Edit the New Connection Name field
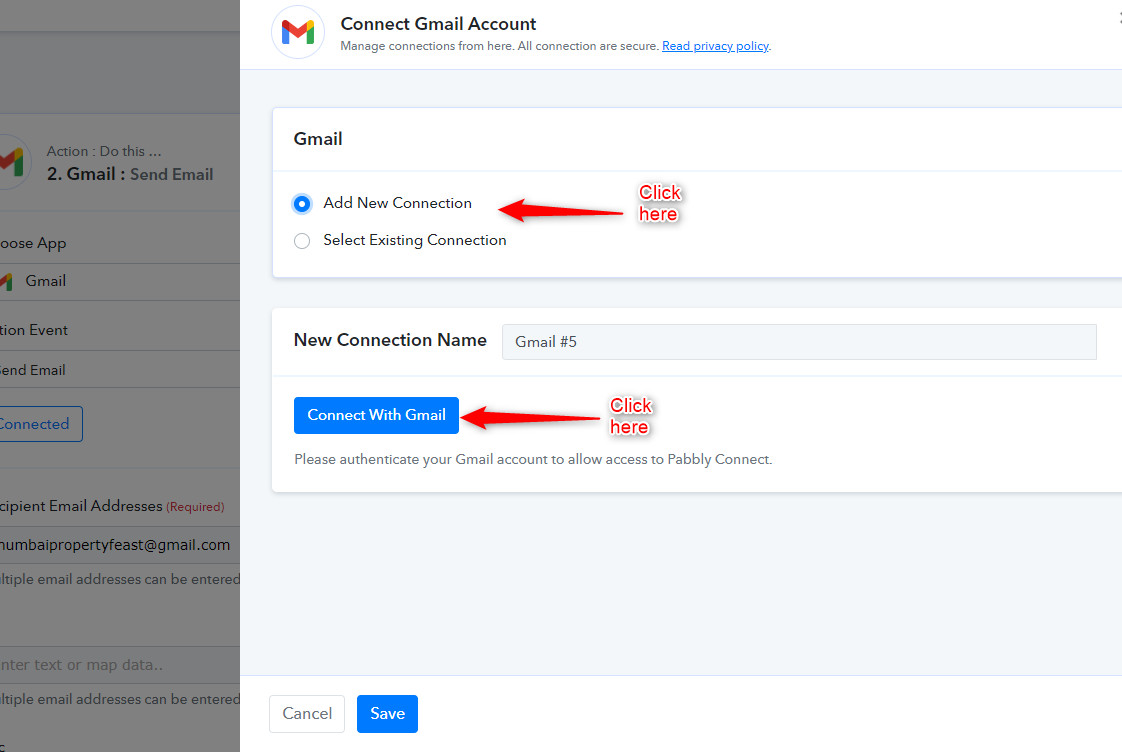The image size is (1122, 752). click(799, 342)
